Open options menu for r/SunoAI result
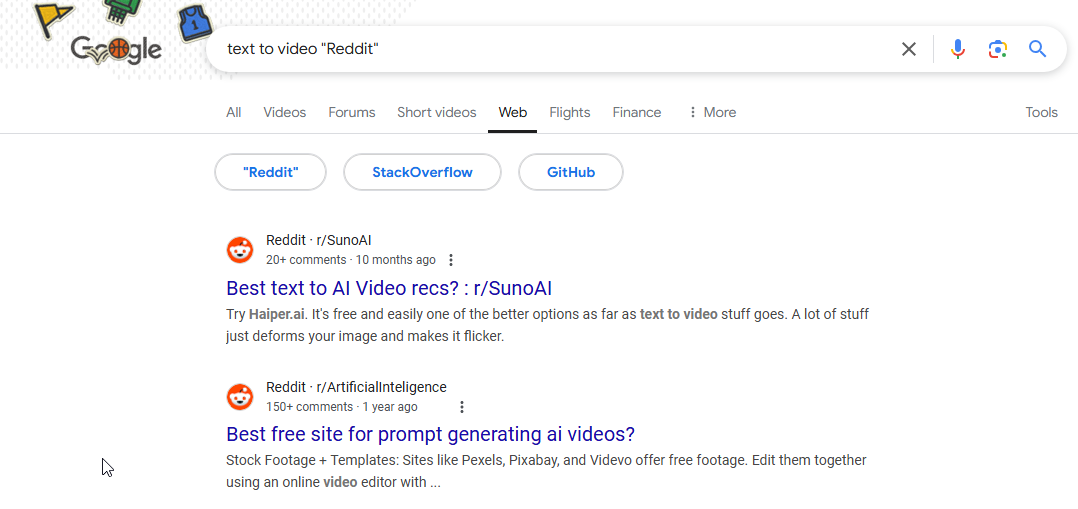 point(451,260)
